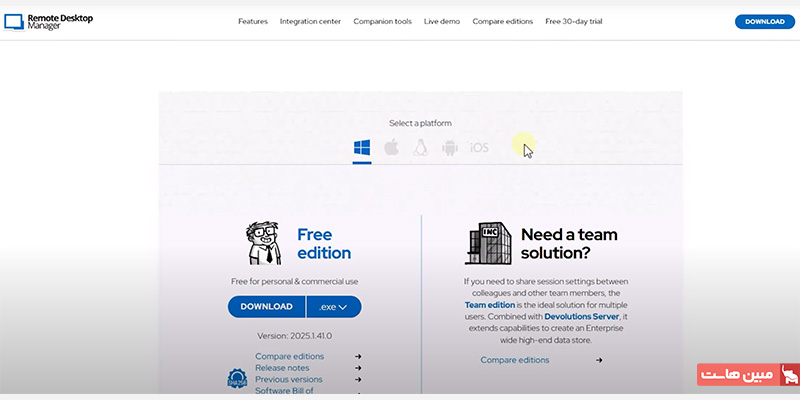Open Compare editions link under team solution

click(x=515, y=360)
